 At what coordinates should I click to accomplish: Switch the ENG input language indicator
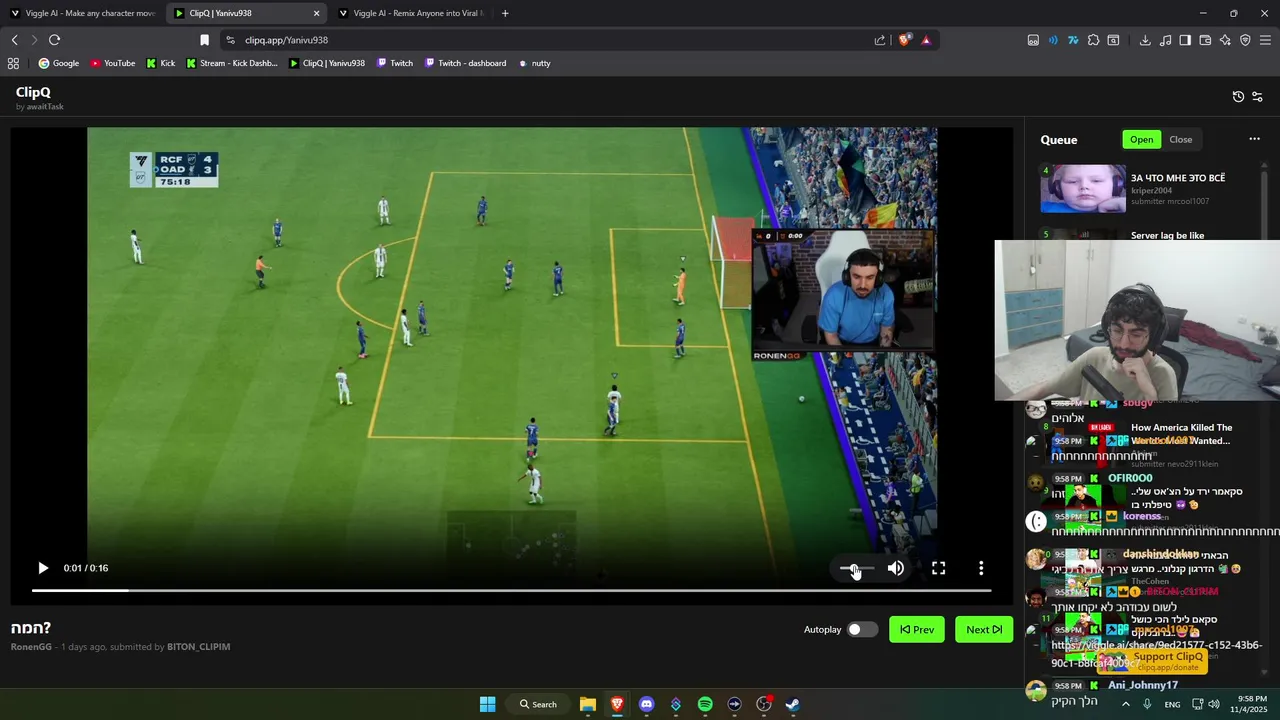(x=1172, y=704)
